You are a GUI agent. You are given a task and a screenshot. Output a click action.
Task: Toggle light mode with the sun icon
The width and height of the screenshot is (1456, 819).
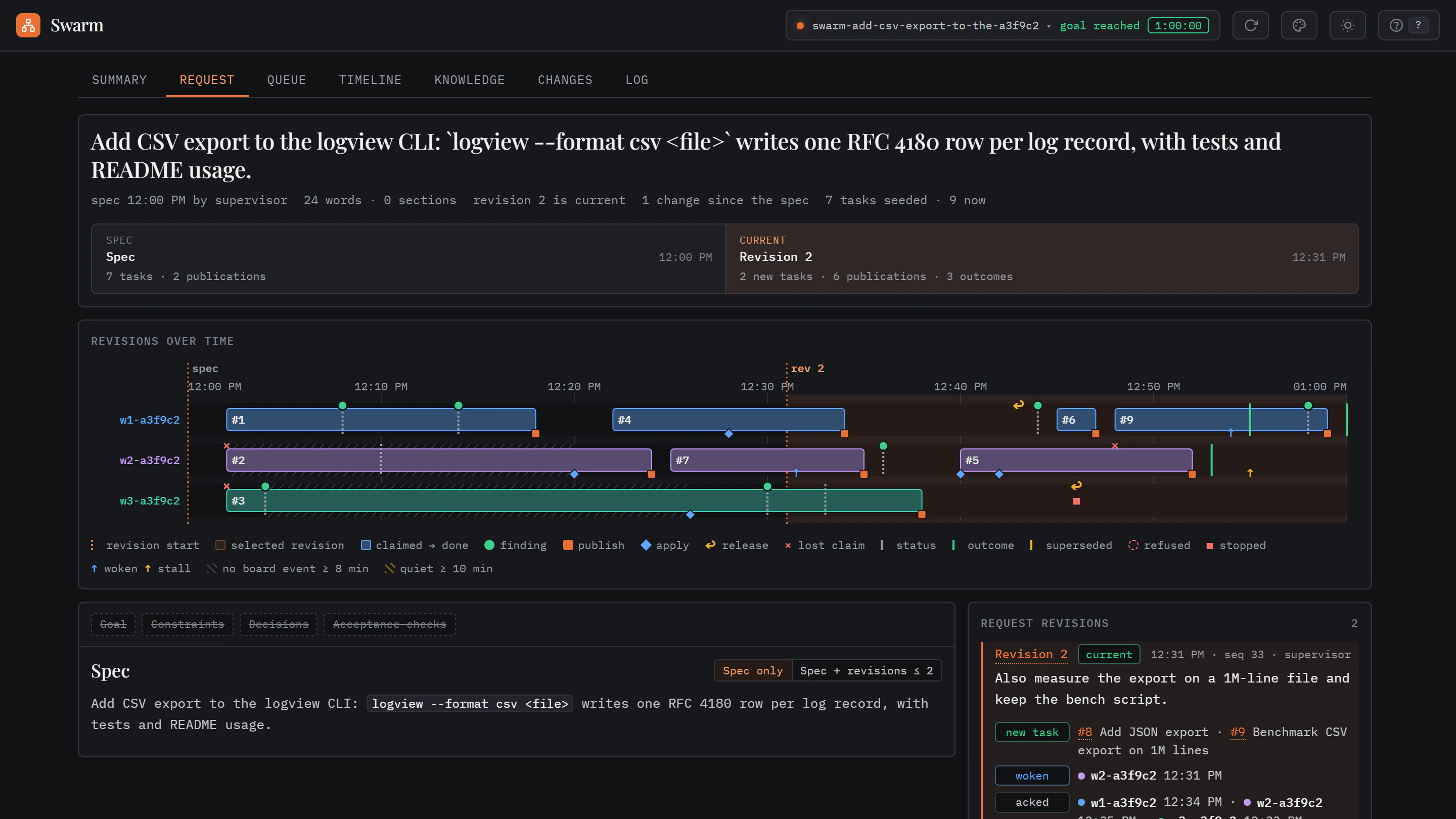tap(1347, 25)
